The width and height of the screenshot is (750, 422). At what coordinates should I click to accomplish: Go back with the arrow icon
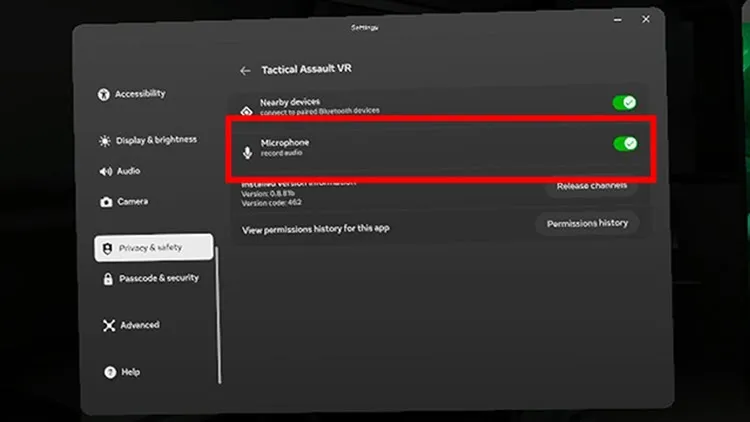click(245, 71)
